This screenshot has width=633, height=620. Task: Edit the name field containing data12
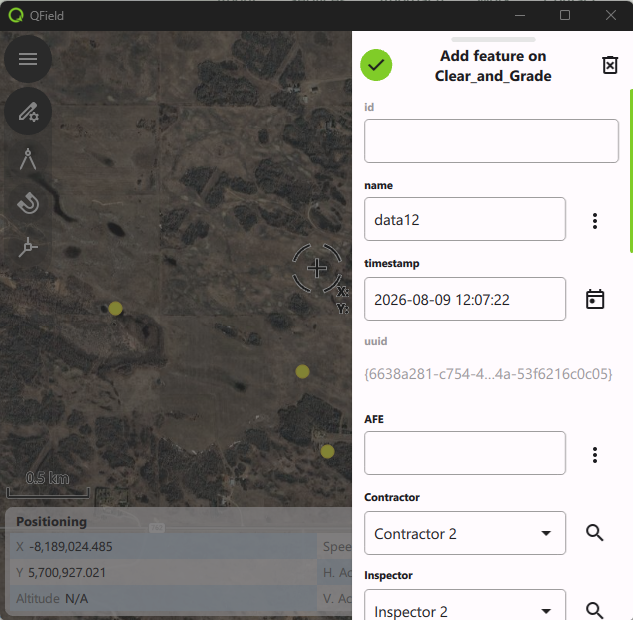465,219
